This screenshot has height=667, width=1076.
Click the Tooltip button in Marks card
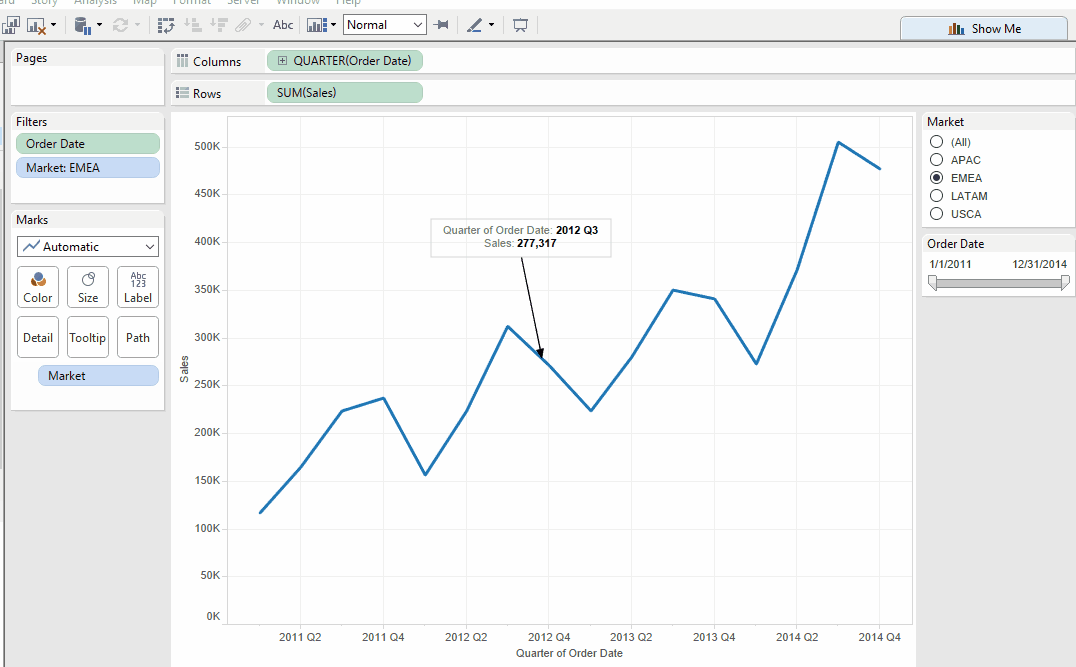pos(88,338)
